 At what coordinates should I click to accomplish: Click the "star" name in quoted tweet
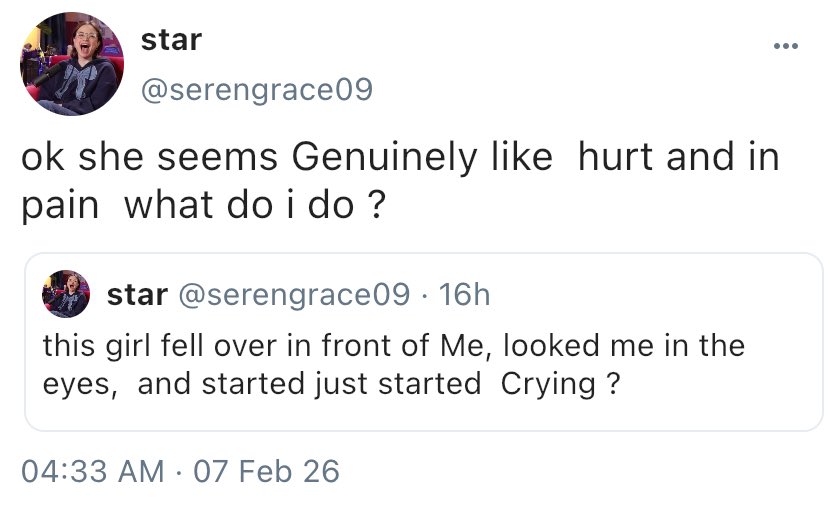click(x=136, y=296)
